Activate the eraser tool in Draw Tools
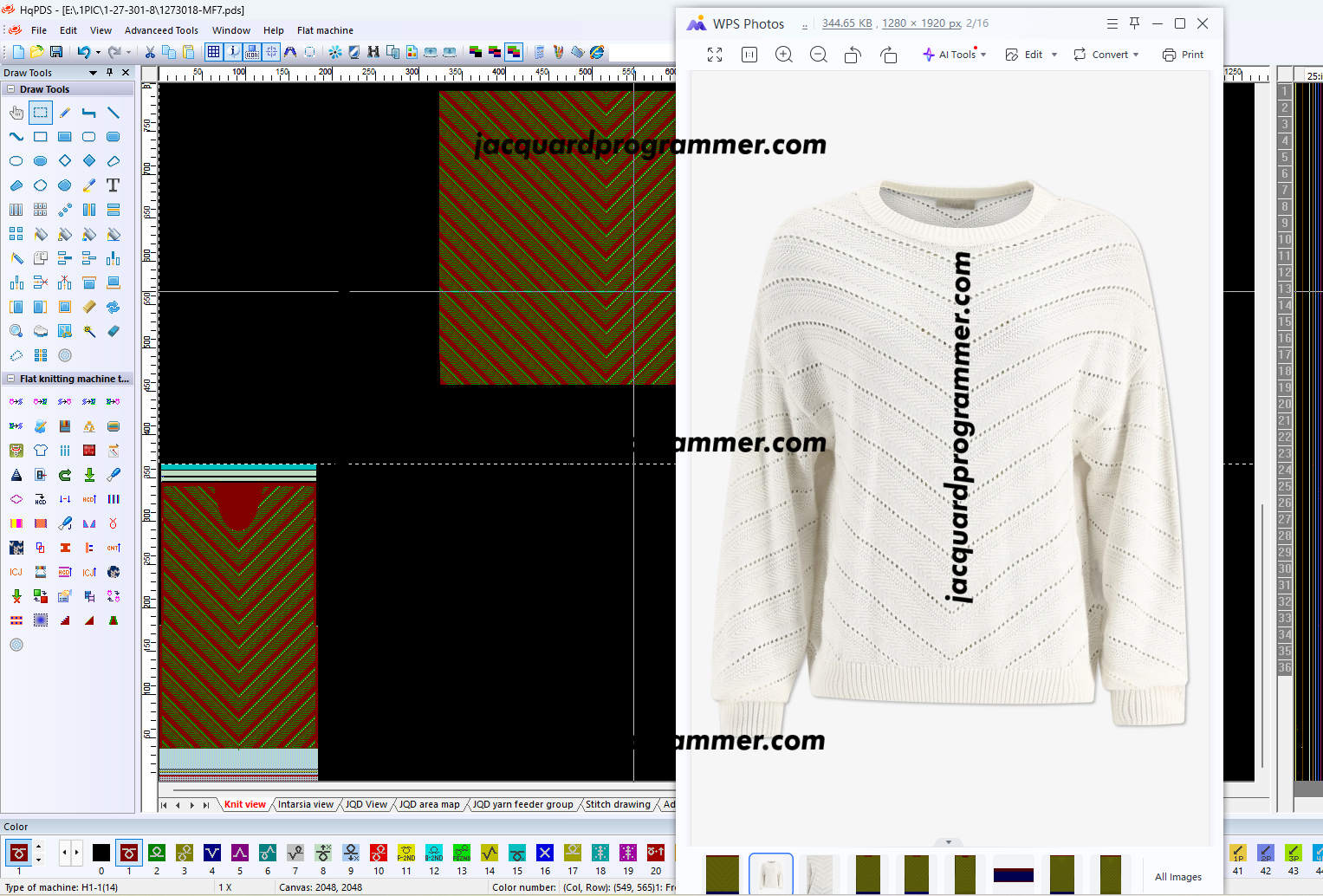The width and height of the screenshot is (1323, 896). (x=113, y=331)
